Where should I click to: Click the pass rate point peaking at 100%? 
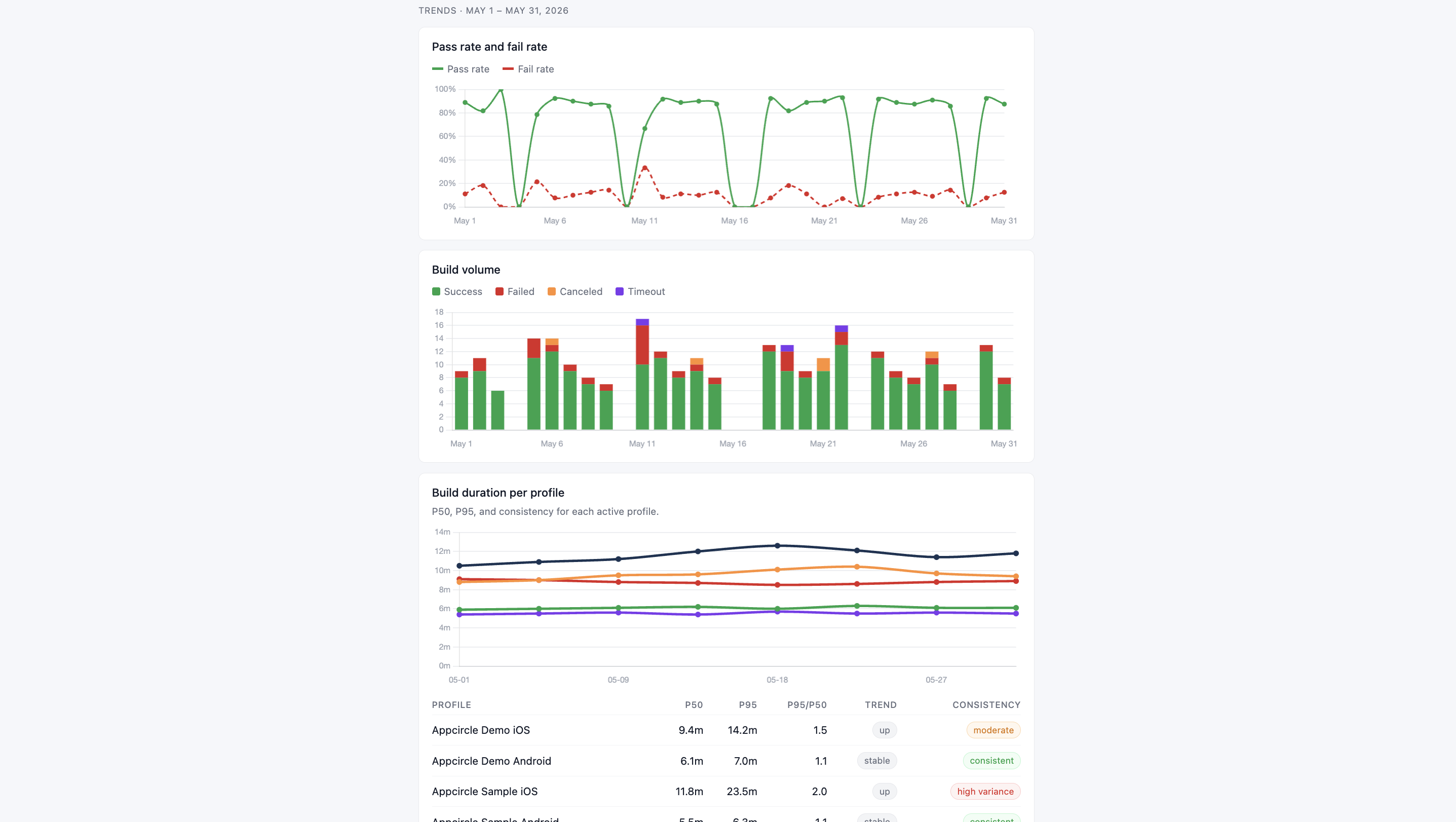pos(501,89)
